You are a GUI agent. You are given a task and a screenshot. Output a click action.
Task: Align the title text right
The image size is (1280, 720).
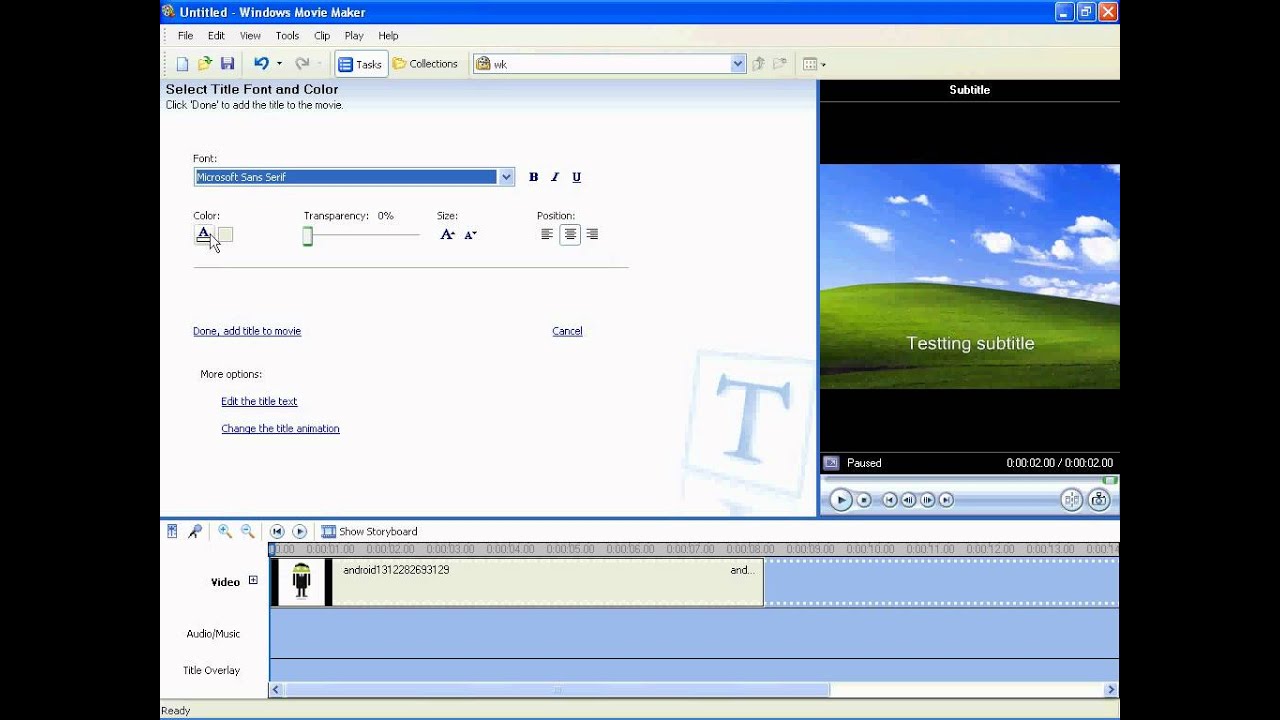(592, 234)
